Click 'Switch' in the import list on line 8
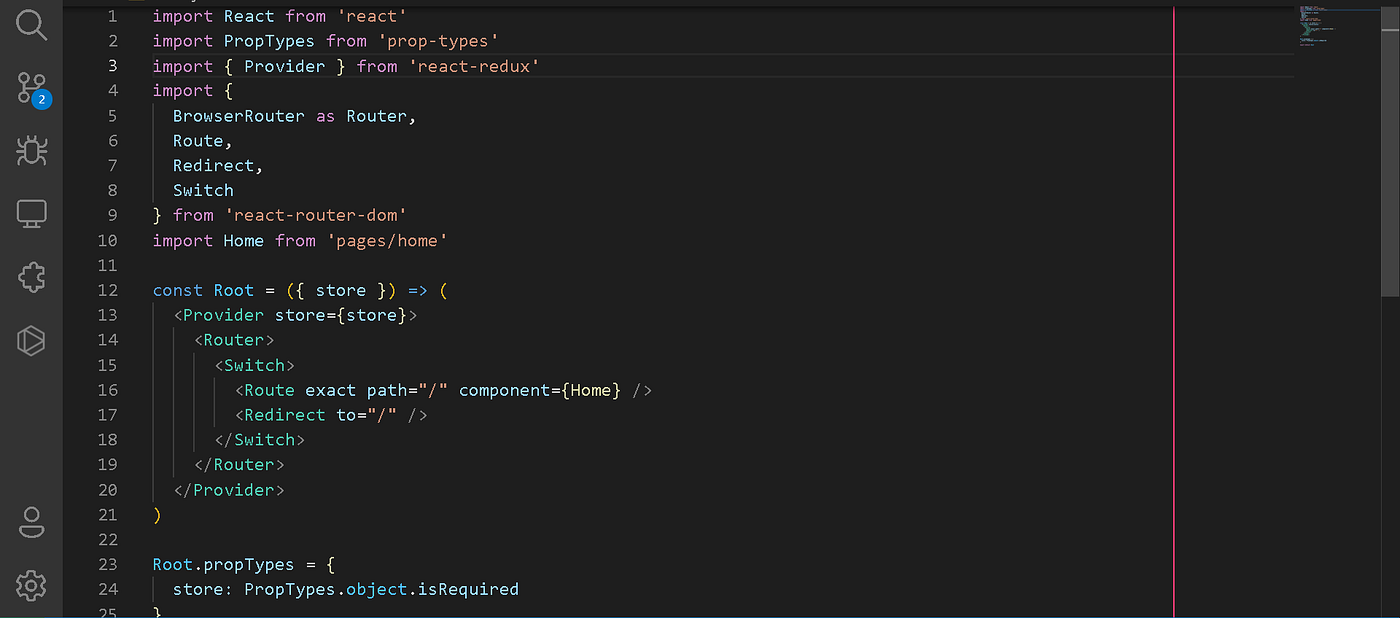Image resolution: width=1400 pixels, height=618 pixels. pyautogui.click(x=204, y=190)
